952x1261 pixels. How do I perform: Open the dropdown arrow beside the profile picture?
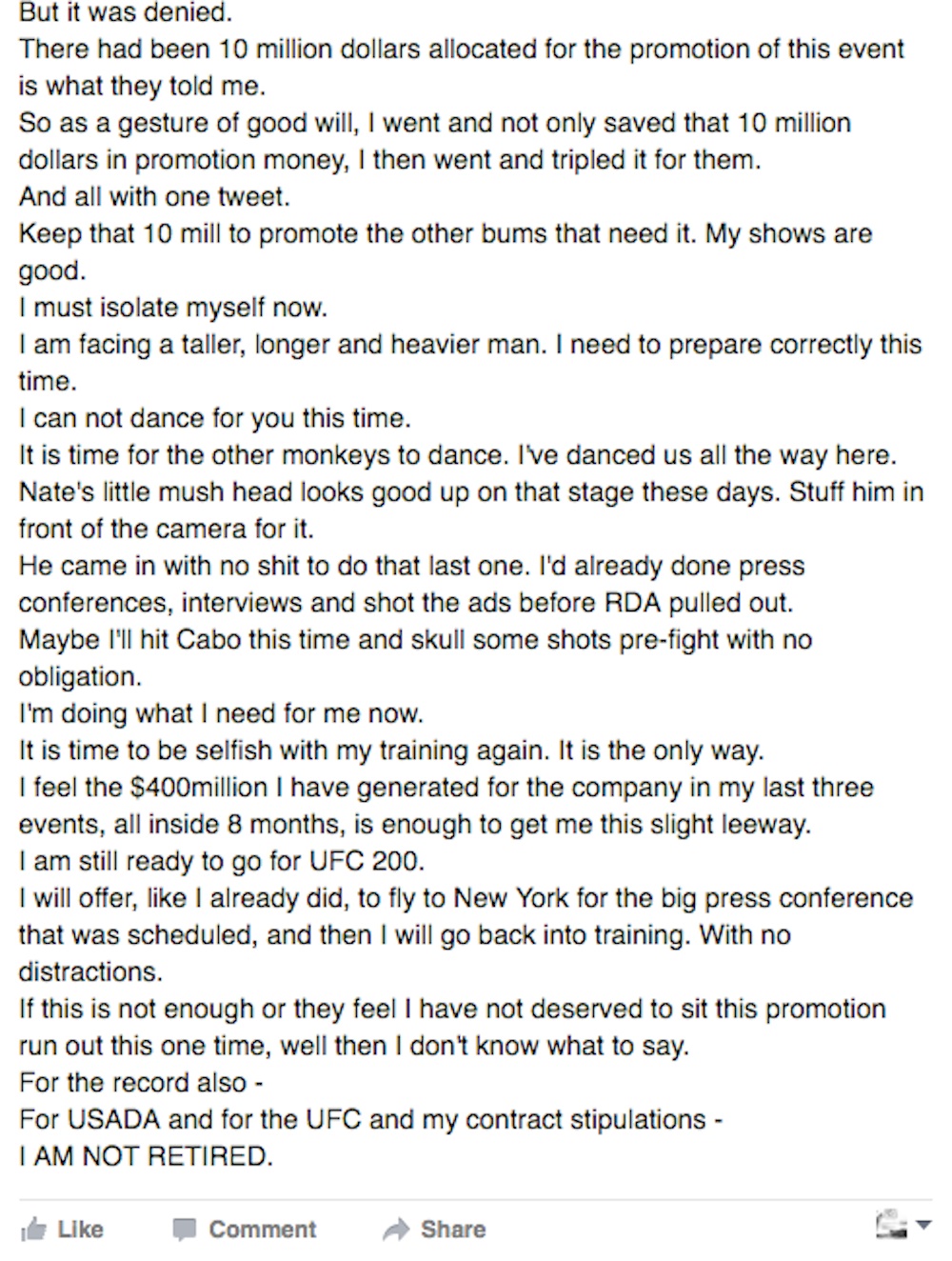(x=922, y=1226)
